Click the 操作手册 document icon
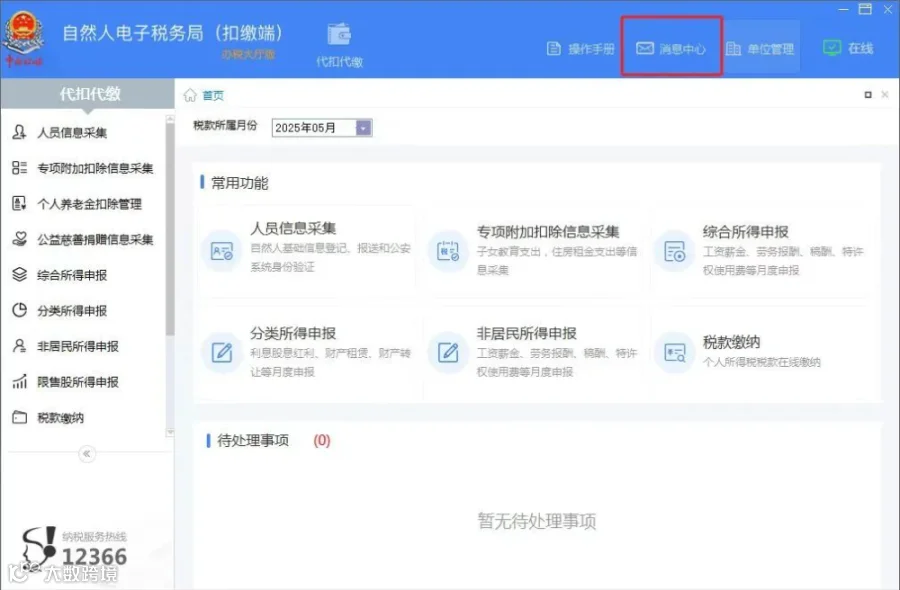This screenshot has width=900, height=590. point(553,49)
